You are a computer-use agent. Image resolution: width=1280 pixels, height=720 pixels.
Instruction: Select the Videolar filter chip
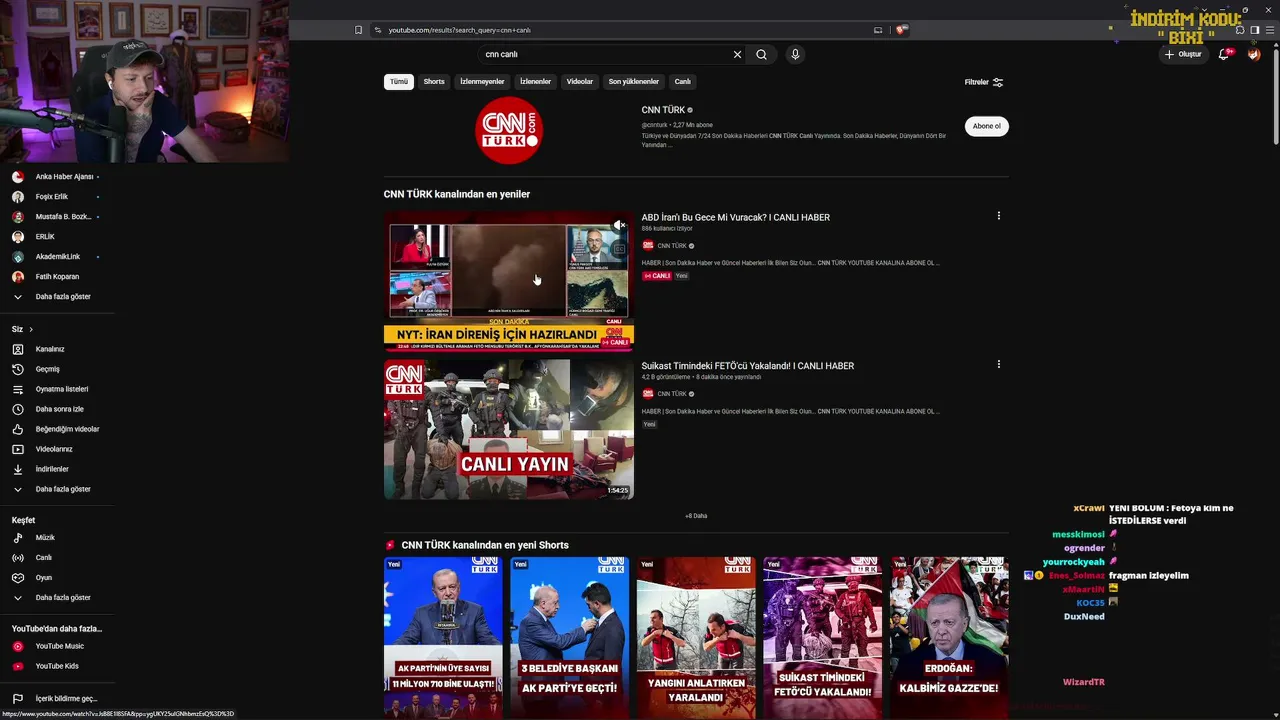pyautogui.click(x=580, y=82)
